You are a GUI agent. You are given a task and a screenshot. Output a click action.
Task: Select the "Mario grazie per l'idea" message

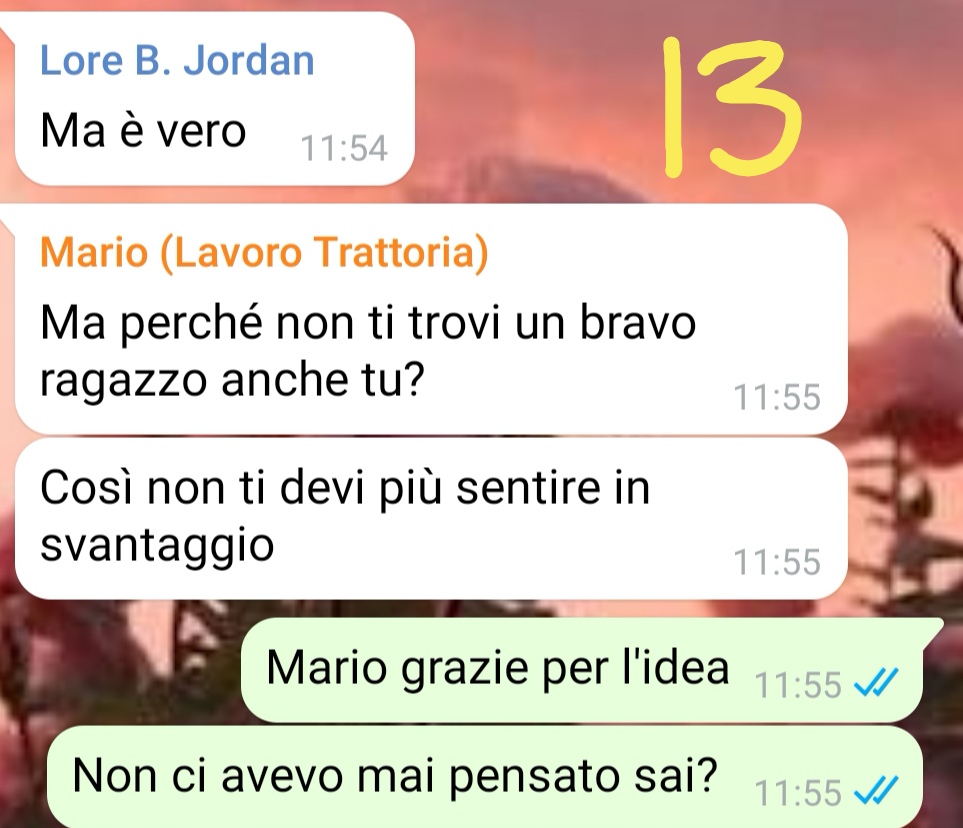[583, 670]
